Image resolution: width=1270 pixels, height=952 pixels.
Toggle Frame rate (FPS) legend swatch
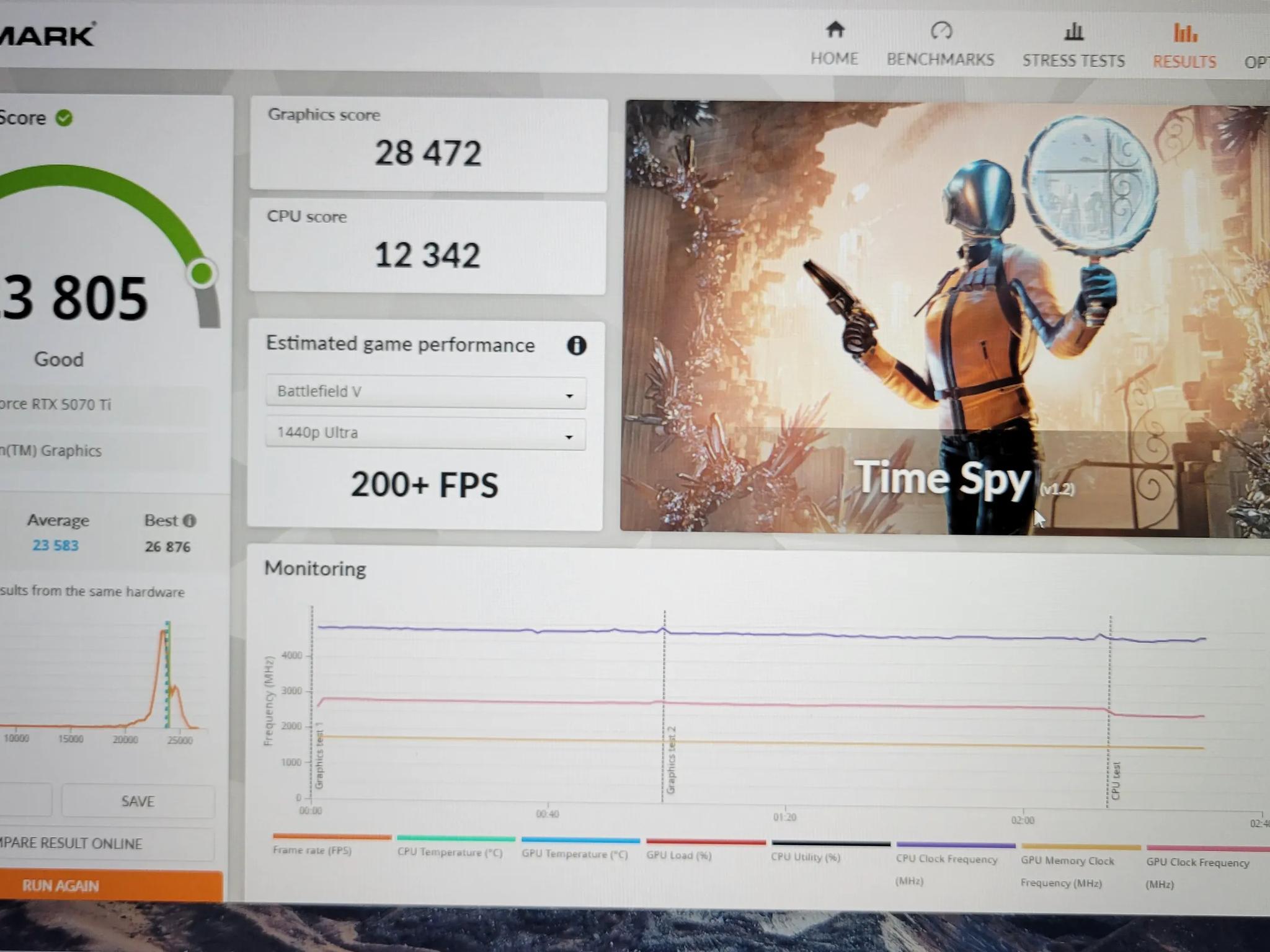point(332,837)
